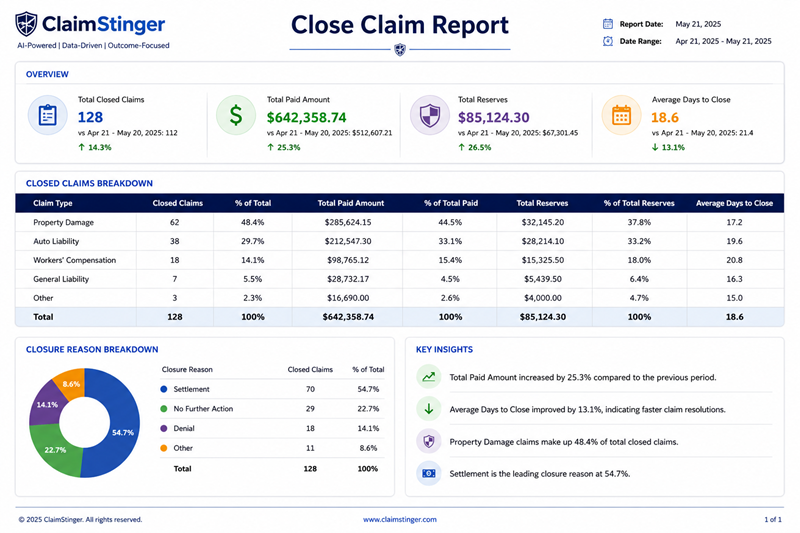The width and height of the screenshot is (800, 533).
Task: Click the % of Total Paid column header
Action: tap(451, 203)
